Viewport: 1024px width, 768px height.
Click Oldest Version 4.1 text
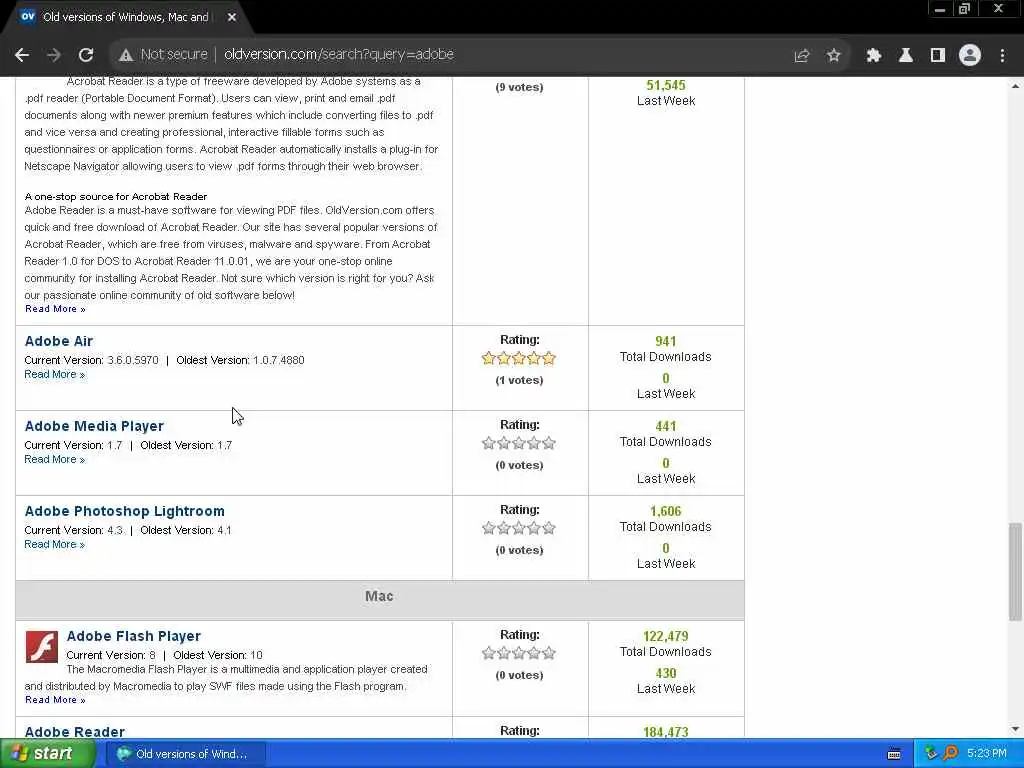[186, 530]
